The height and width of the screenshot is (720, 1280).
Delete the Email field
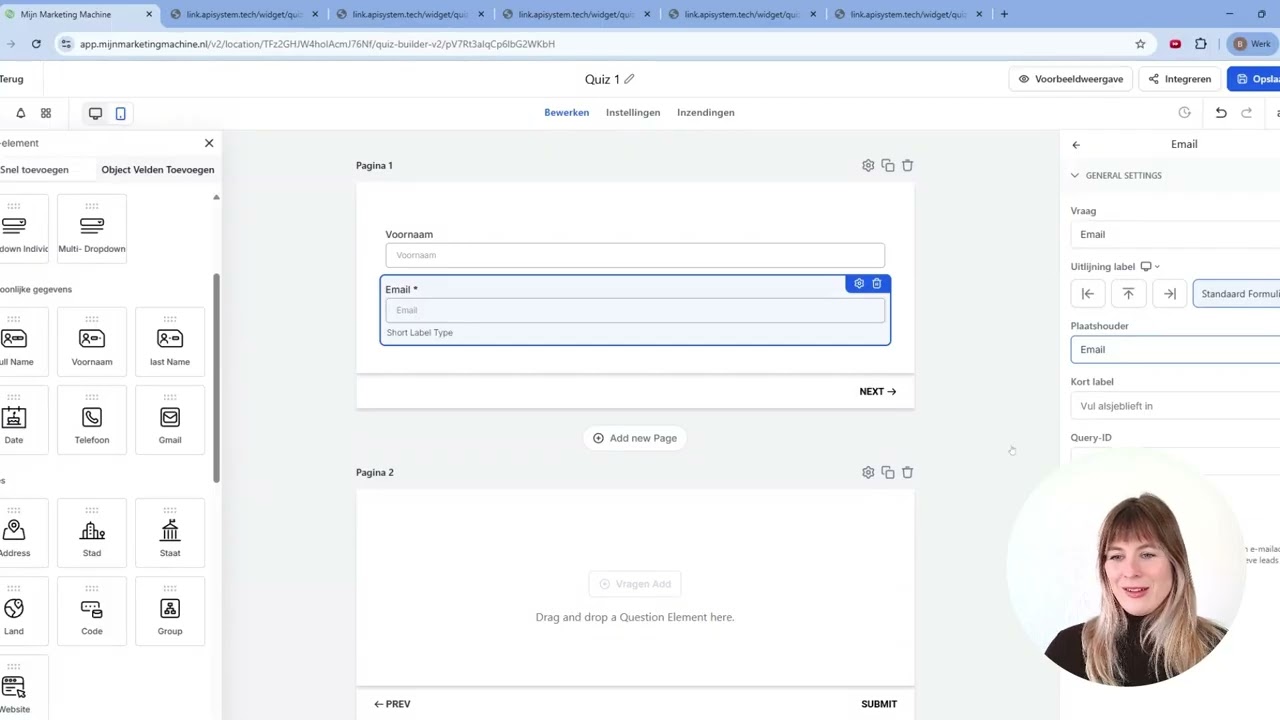877,284
